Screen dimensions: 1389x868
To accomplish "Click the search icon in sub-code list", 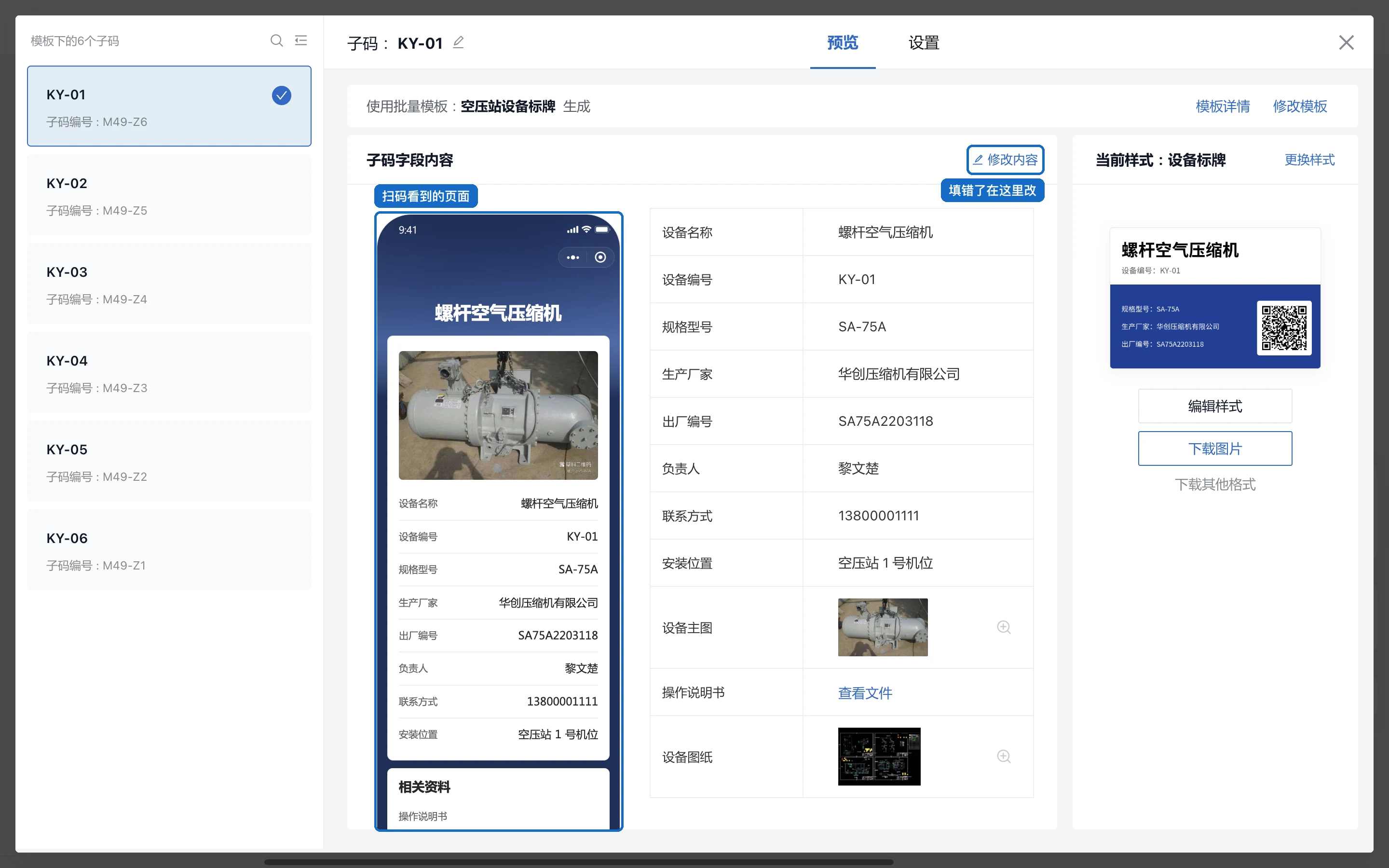I will click(x=277, y=41).
